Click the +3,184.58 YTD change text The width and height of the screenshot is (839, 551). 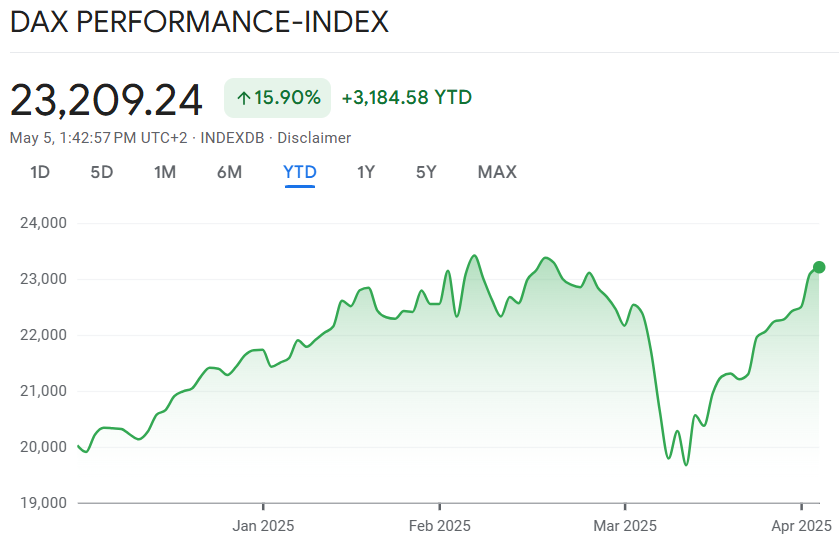click(406, 98)
